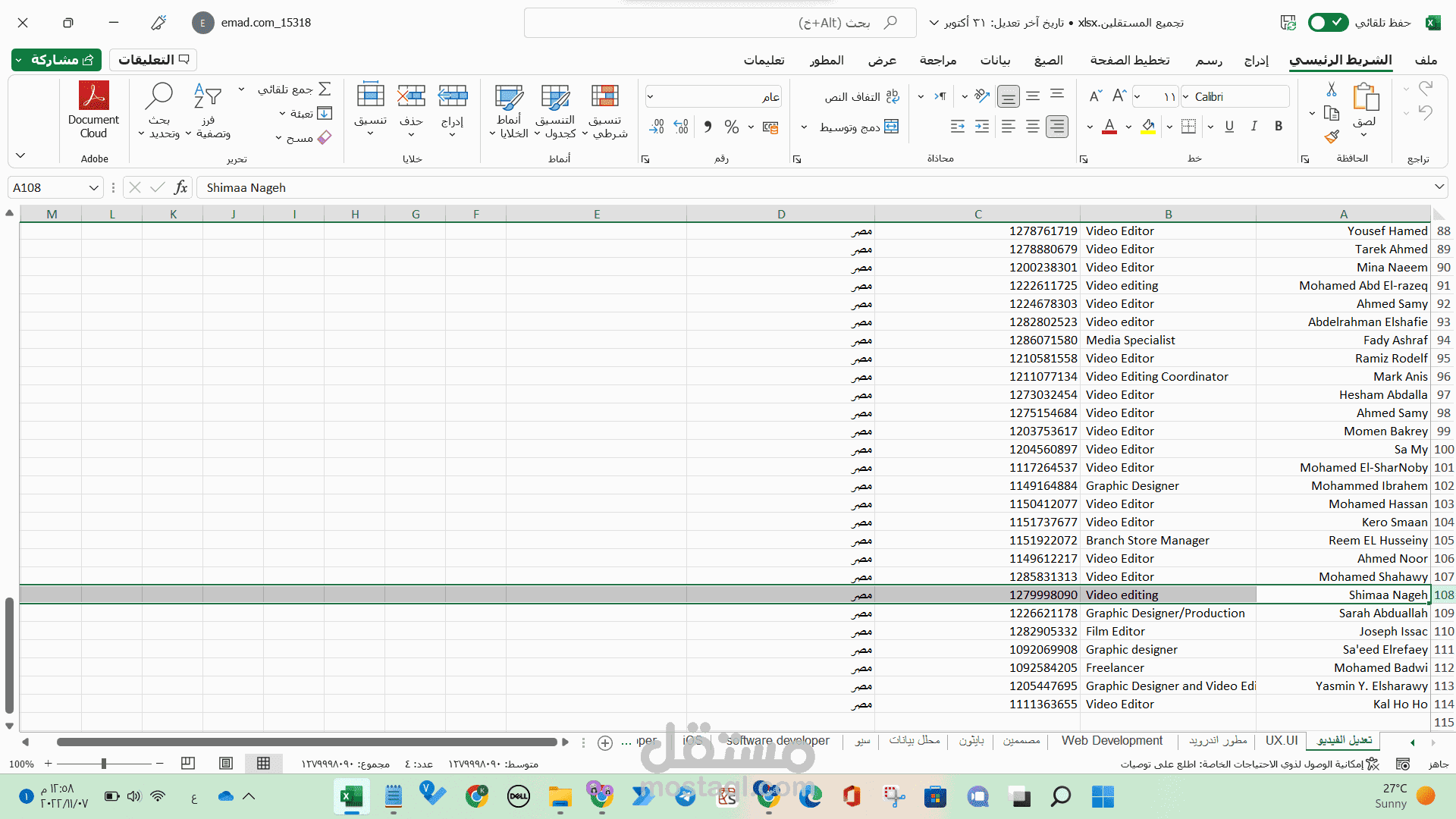Toggle bold formatting B button
The width and height of the screenshot is (1456, 819).
[x=1279, y=127]
